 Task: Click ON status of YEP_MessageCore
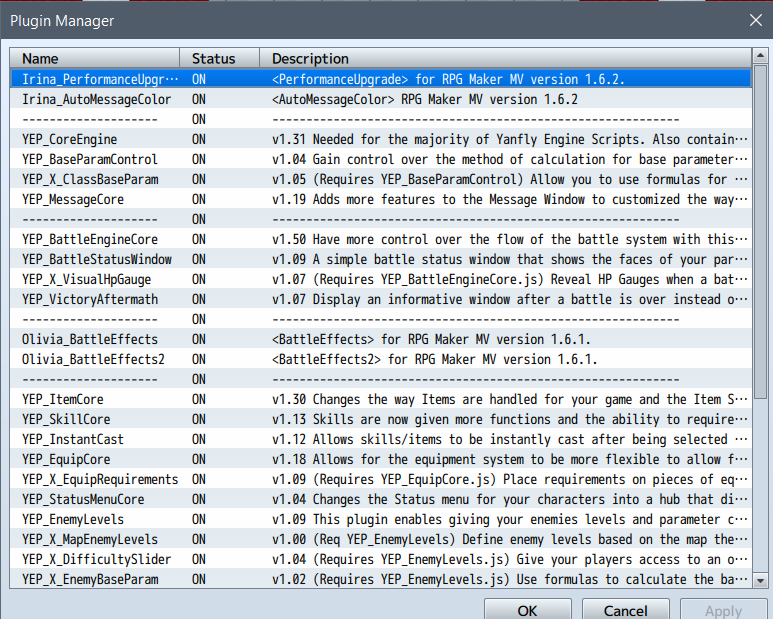coord(199,199)
